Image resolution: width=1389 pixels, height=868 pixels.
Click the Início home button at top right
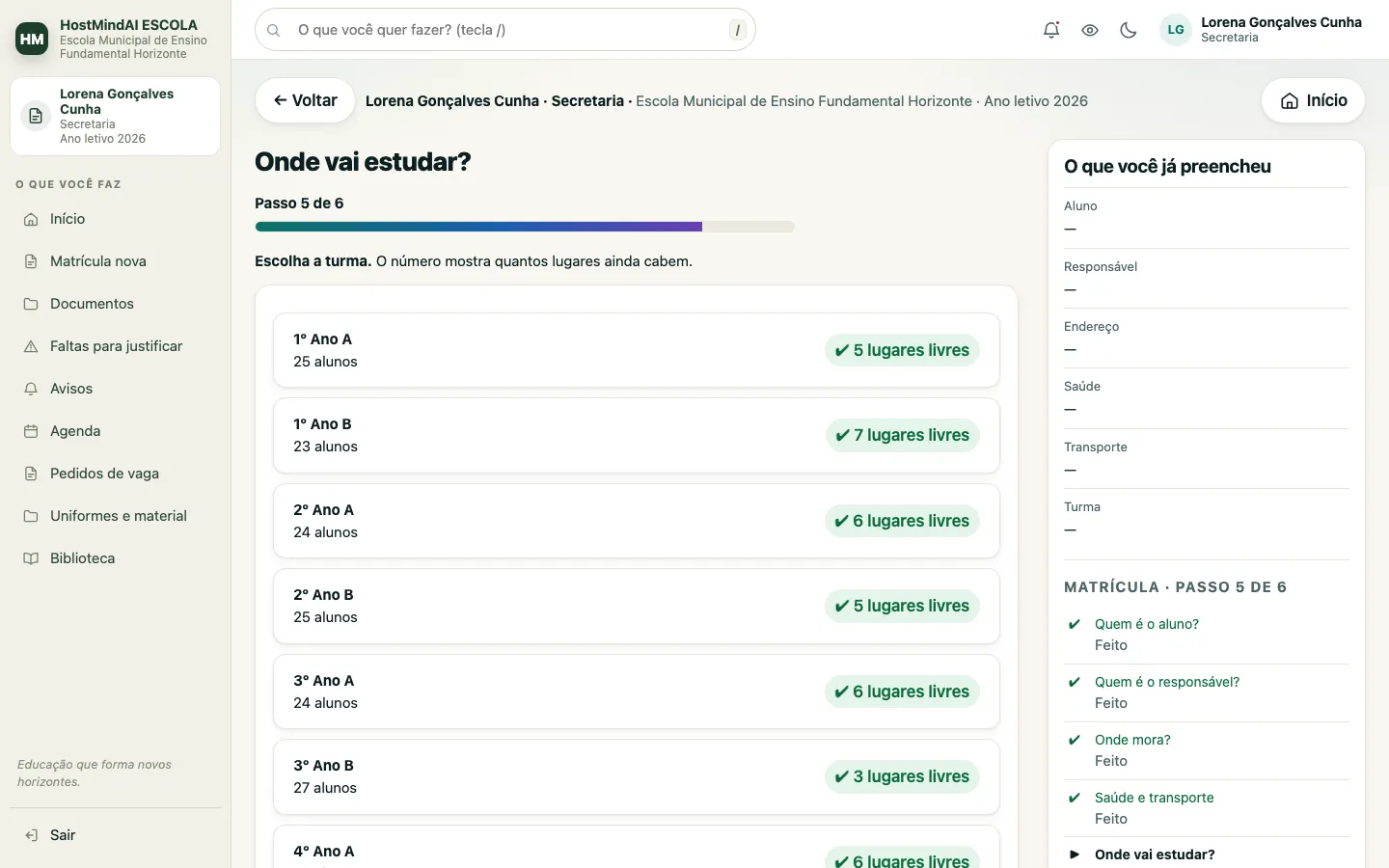point(1313,100)
